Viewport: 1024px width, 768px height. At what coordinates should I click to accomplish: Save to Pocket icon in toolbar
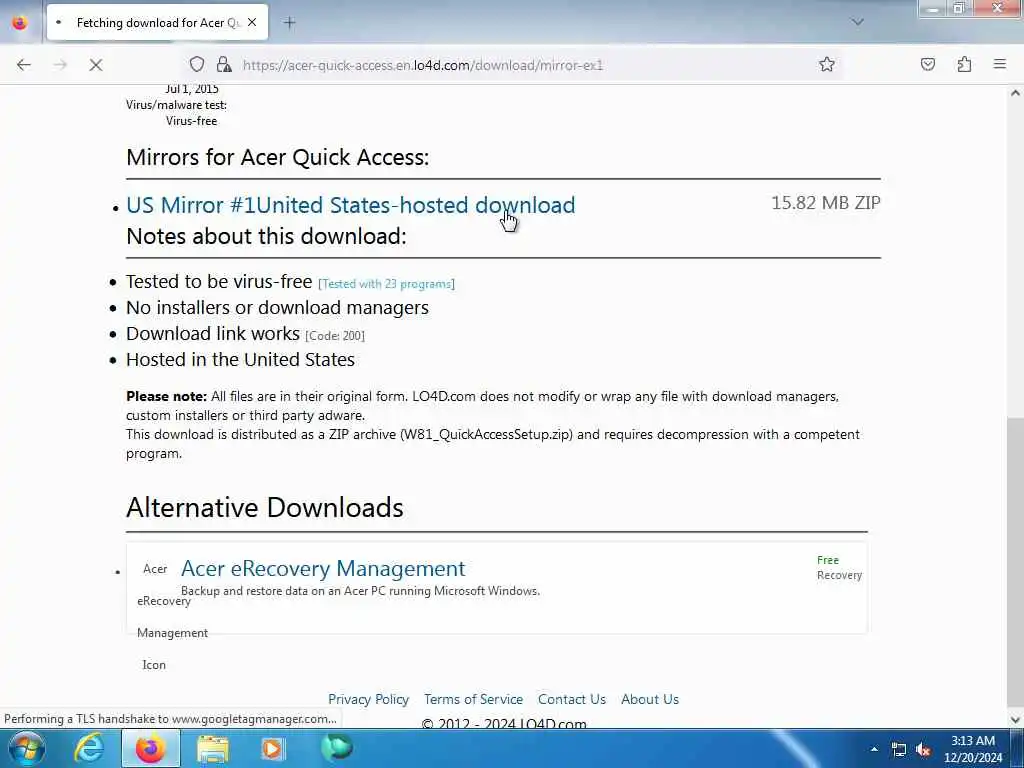pyautogui.click(x=927, y=64)
